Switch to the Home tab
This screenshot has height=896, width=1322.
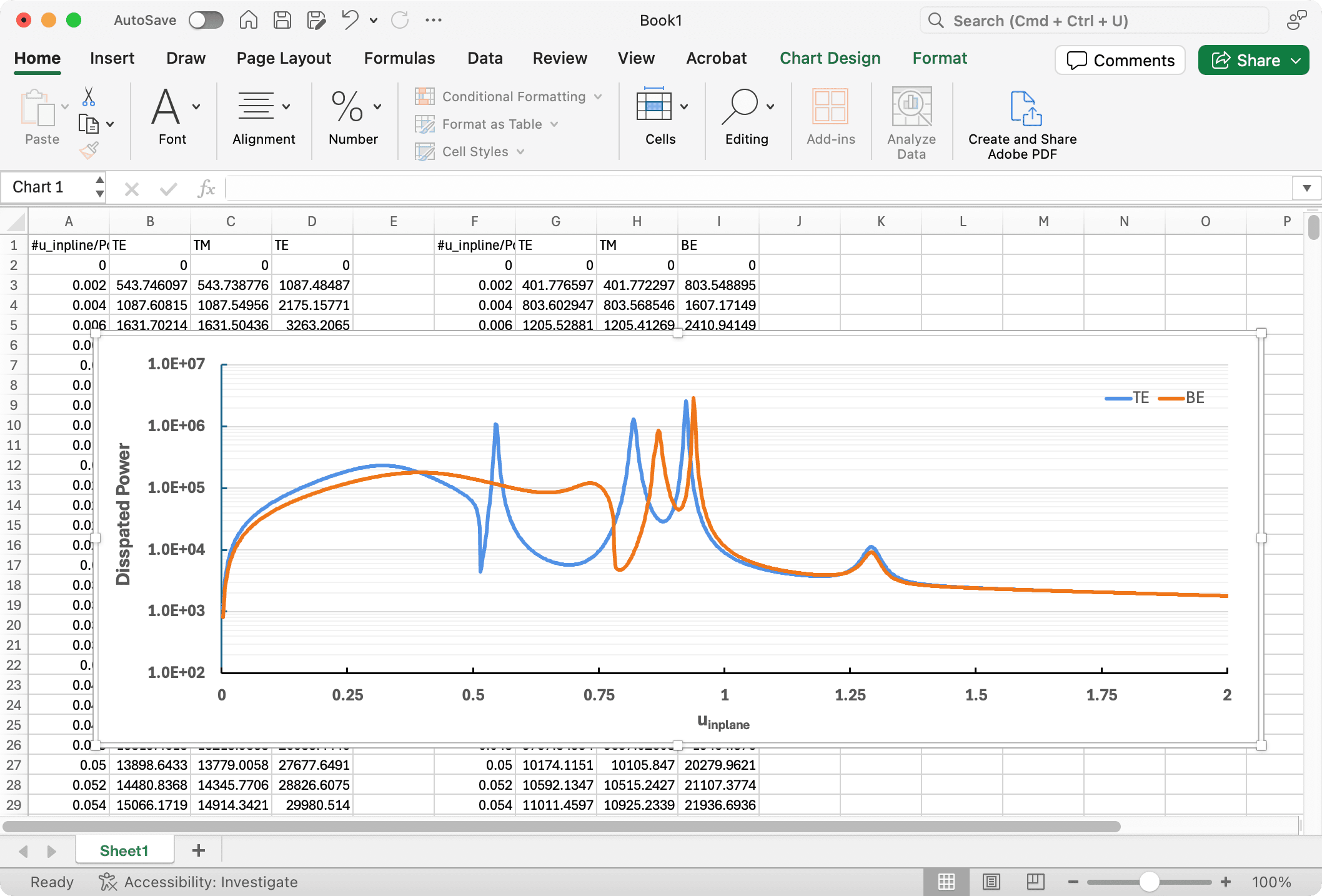coord(37,58)
